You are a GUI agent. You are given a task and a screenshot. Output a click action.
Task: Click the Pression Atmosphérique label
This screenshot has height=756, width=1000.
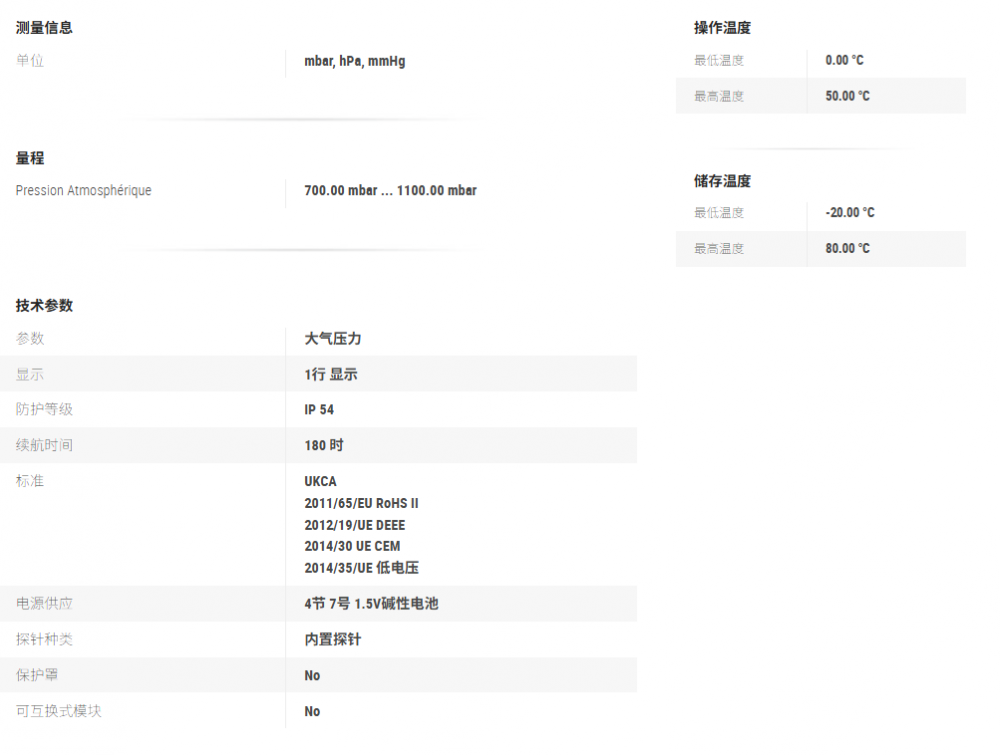83,190
